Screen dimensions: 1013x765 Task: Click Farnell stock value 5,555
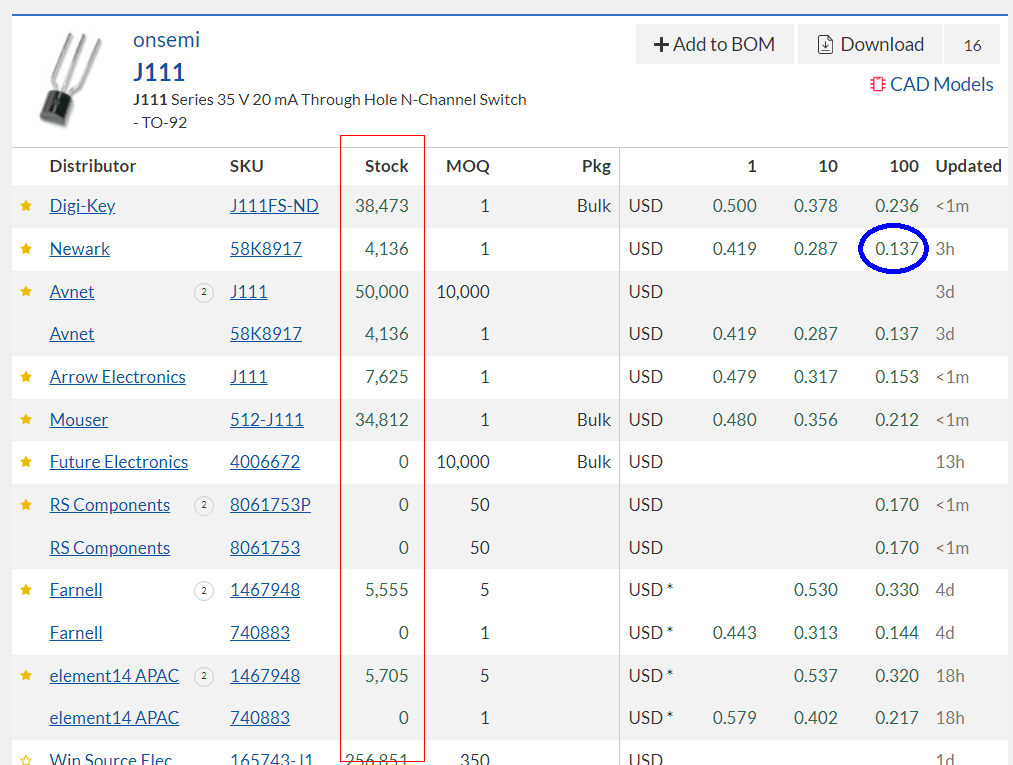coord(386,590)
